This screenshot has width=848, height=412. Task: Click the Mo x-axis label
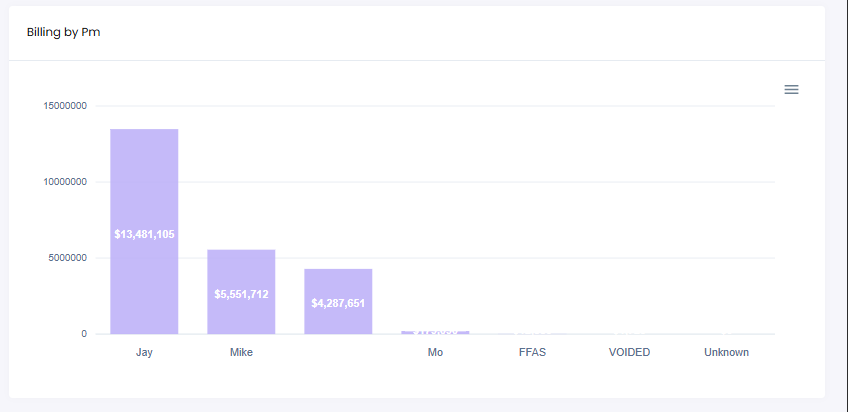click(x=435, y=353)
